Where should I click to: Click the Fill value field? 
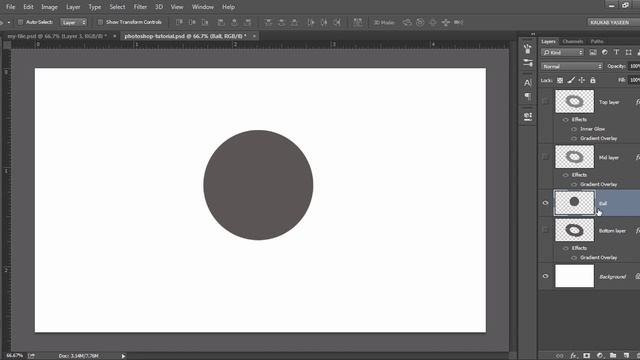(x=634, y=80)
